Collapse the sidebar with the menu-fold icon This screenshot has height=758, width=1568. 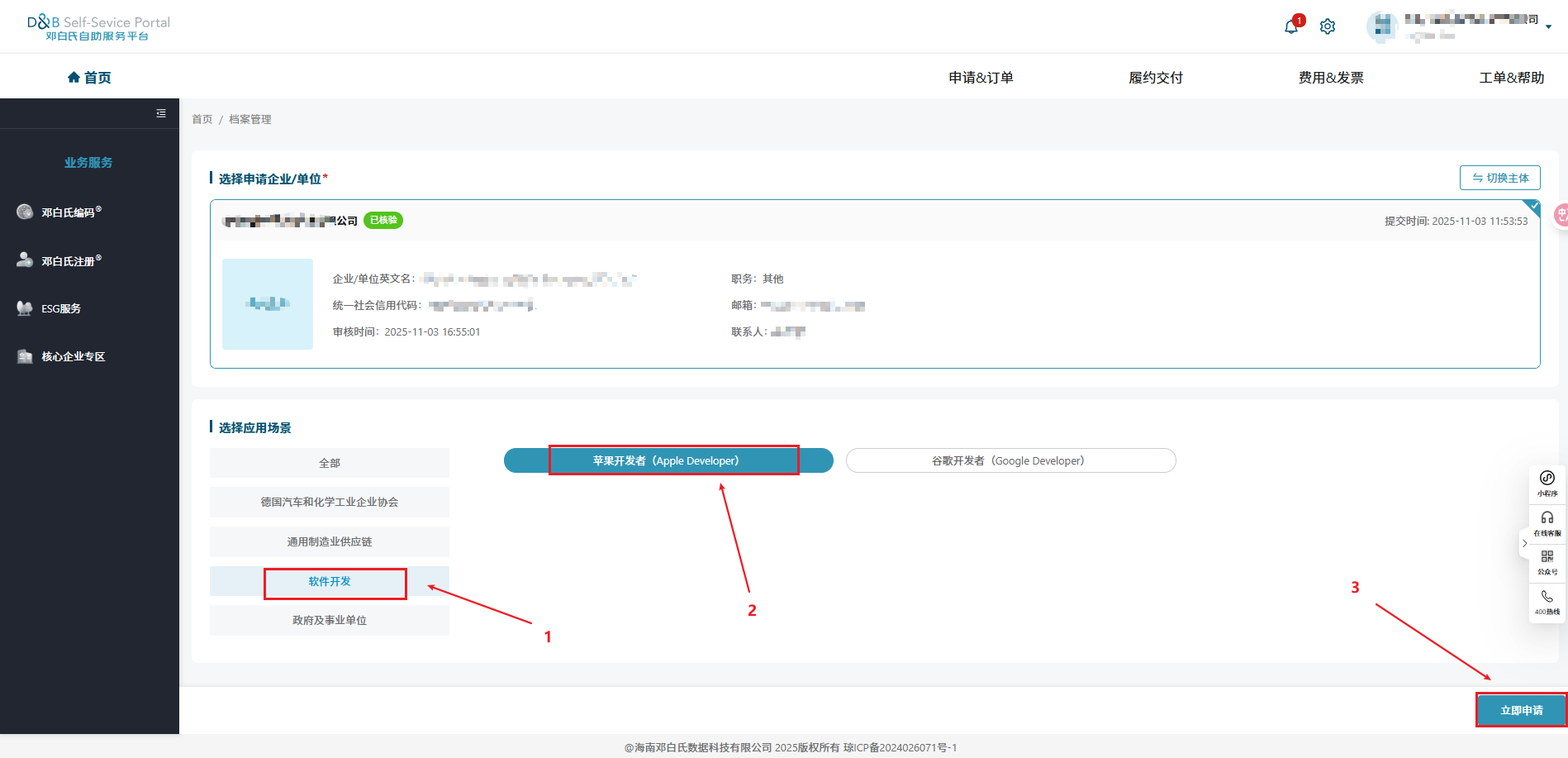[x=161, y=113]
